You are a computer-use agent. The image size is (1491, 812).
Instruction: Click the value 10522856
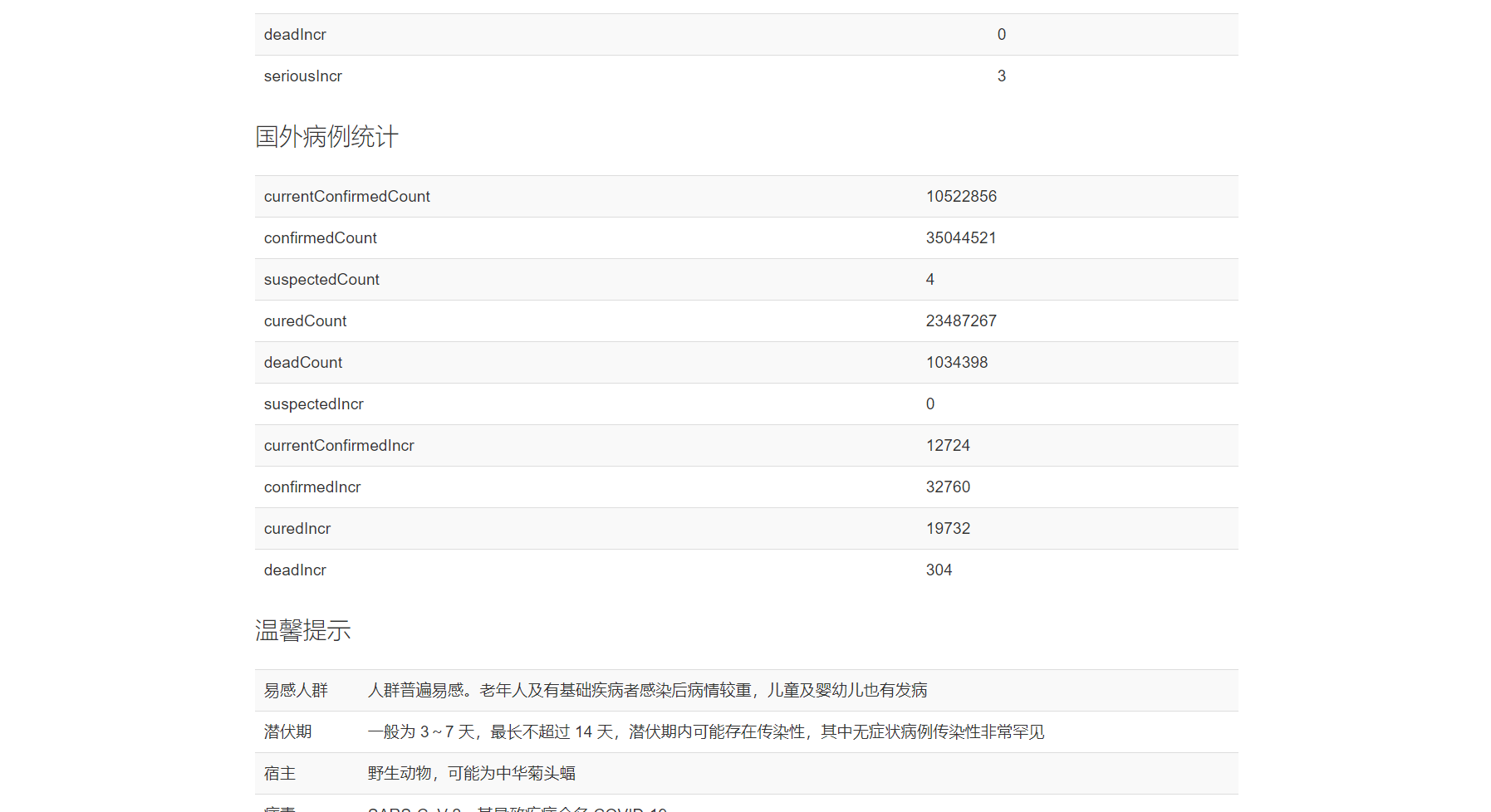click(x=961, y=197)
